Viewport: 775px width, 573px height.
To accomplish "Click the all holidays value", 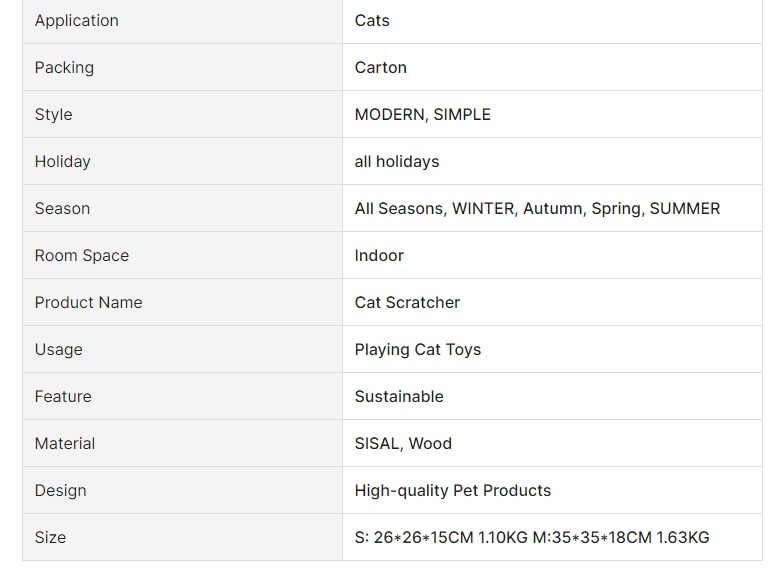I will 396,162.
